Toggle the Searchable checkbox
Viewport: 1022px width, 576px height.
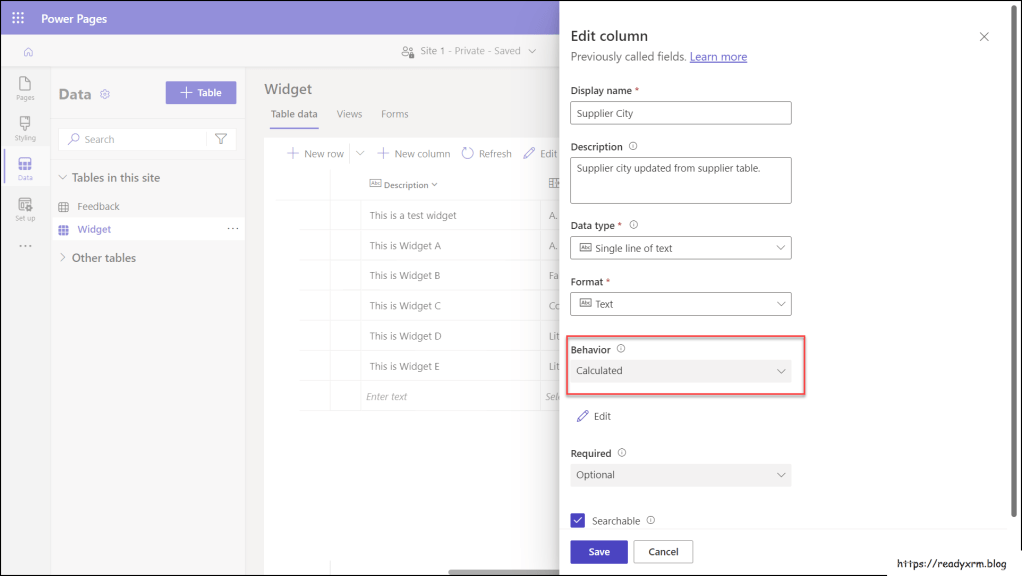(x=578, y=520)
